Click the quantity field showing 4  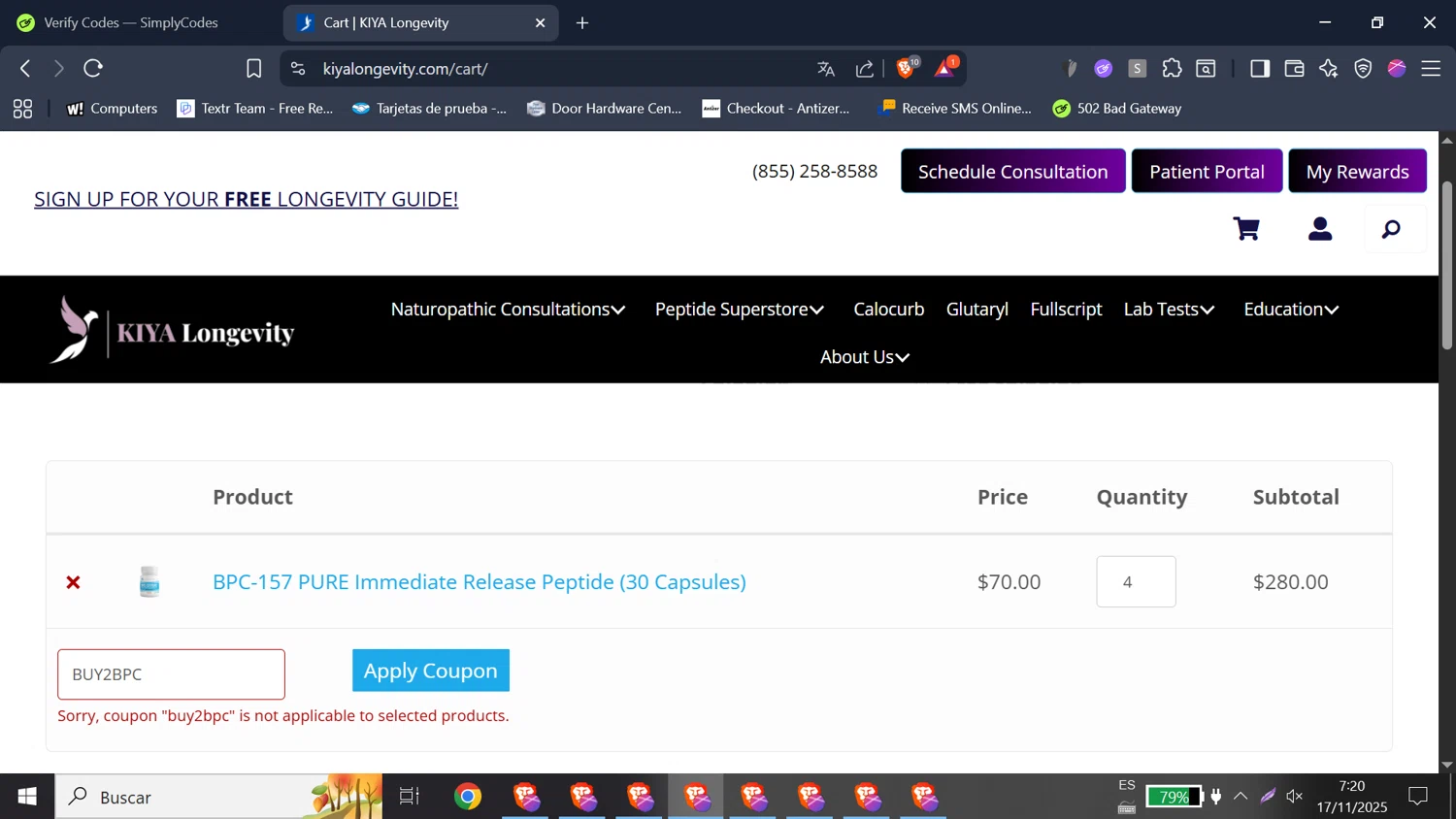click(1136, 581)
